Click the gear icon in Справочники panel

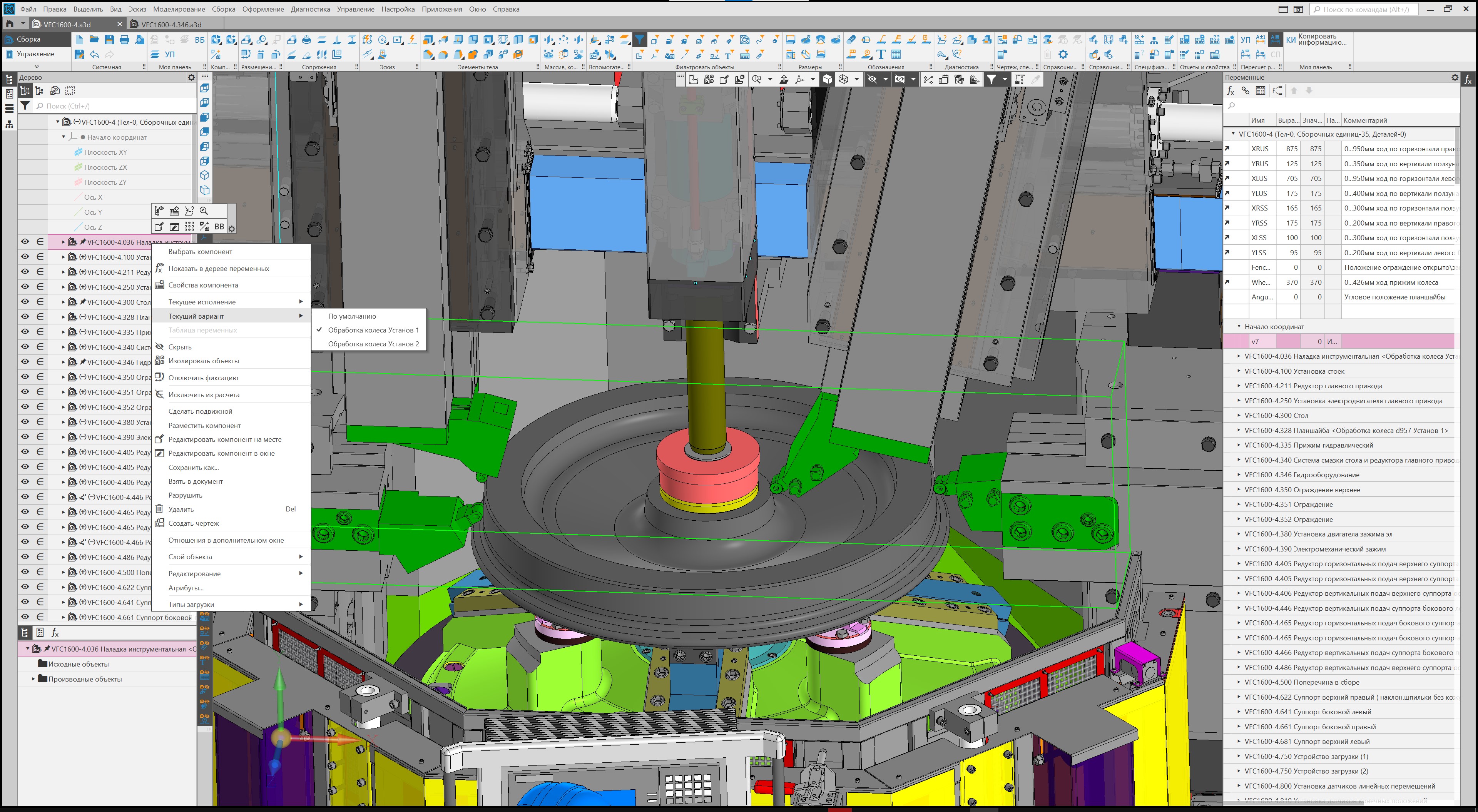click(1063, 55)
